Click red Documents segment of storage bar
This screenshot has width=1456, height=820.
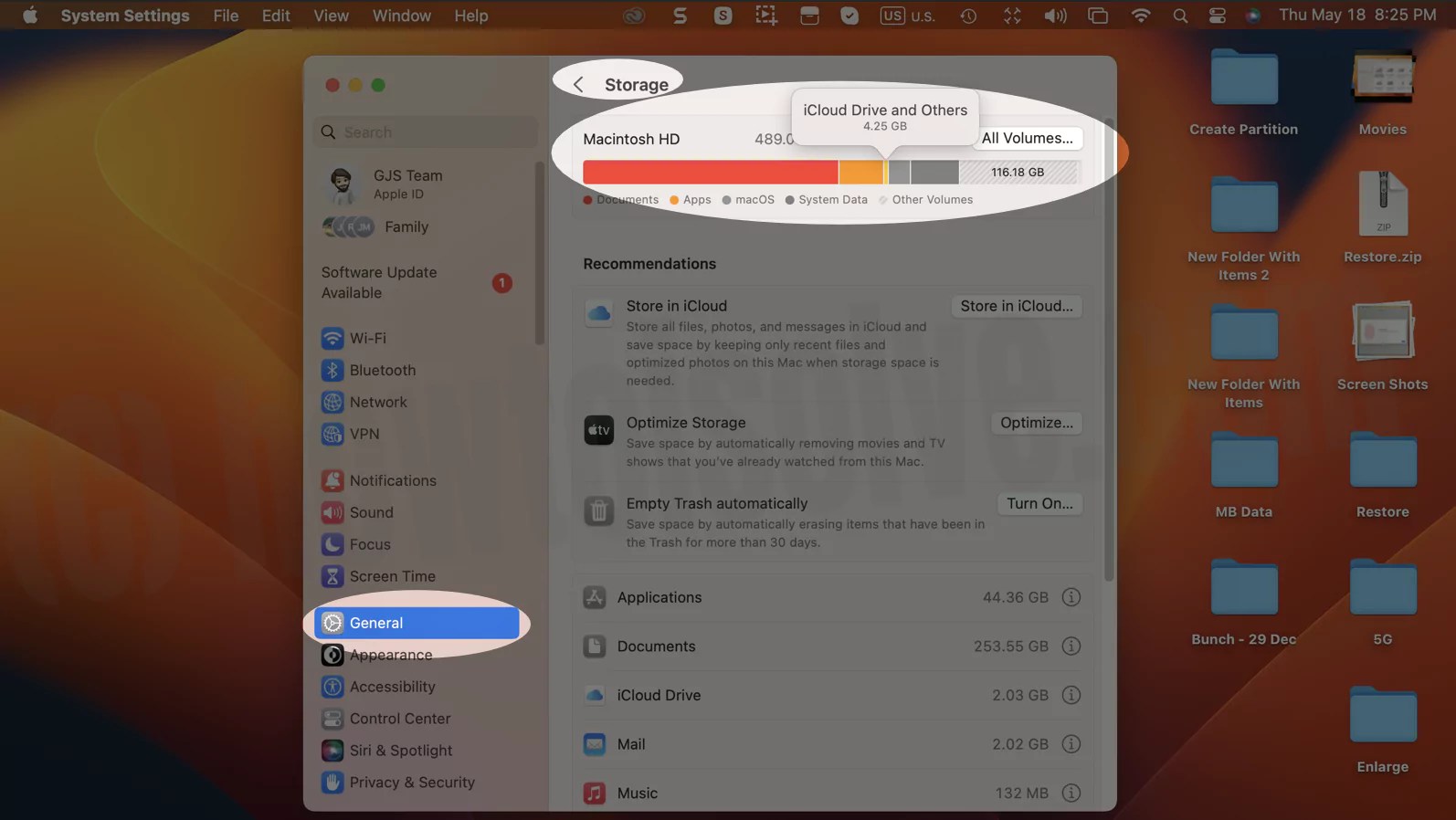tap(711, 172)
